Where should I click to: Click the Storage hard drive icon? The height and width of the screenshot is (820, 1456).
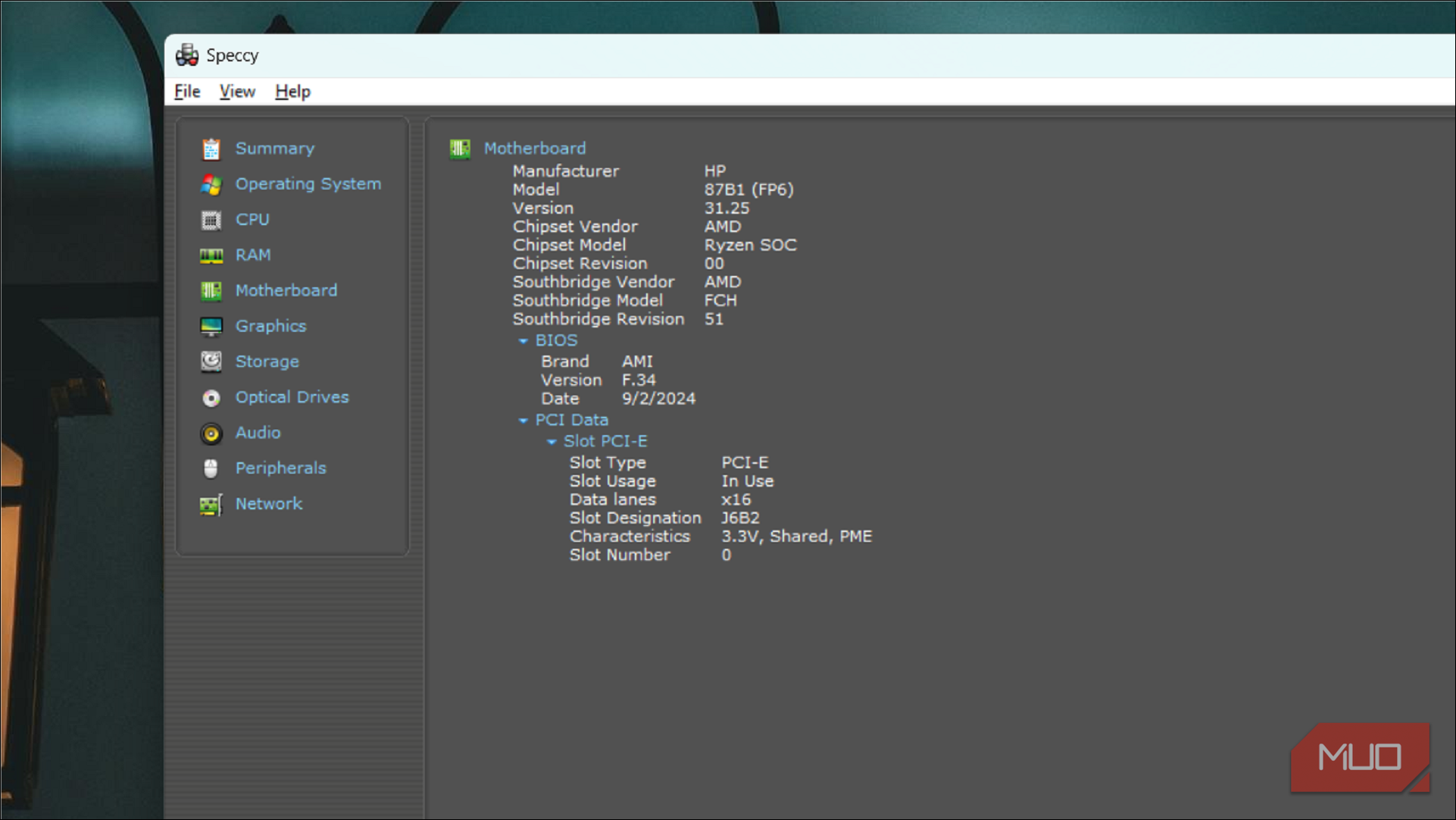click(x=211, y=361)
